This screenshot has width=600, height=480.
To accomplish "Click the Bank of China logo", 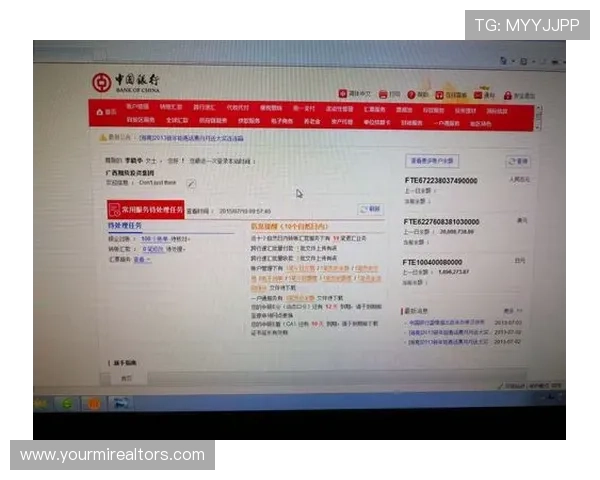I will (x=126, y=83).
